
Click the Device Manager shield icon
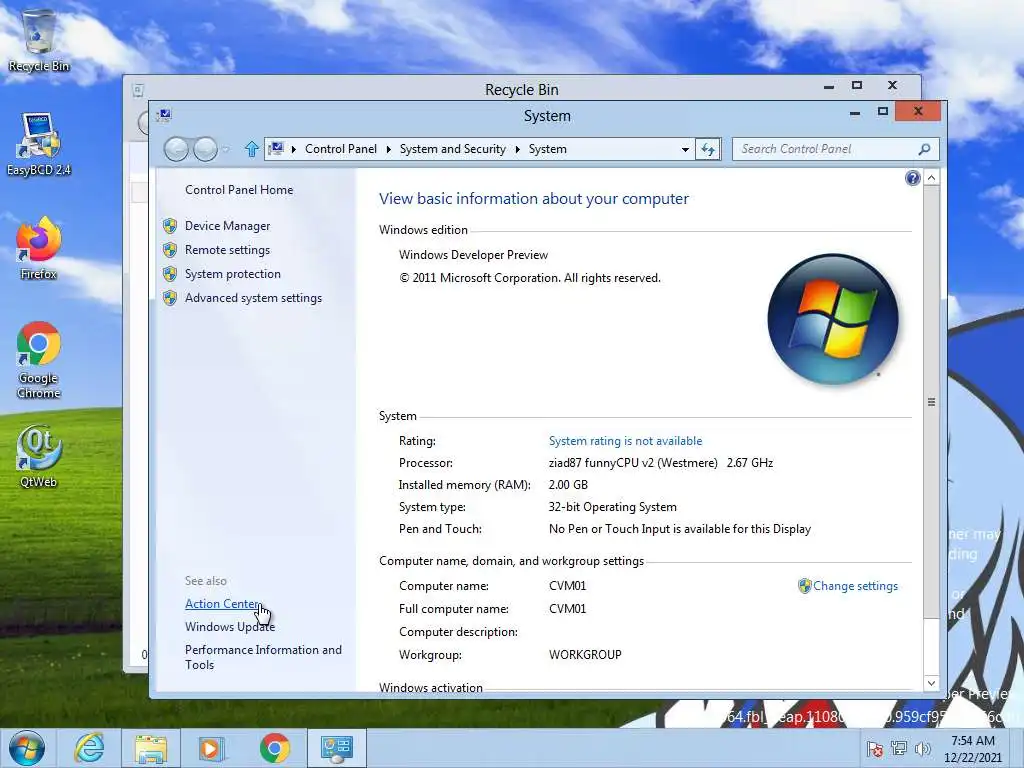[170, 226]
